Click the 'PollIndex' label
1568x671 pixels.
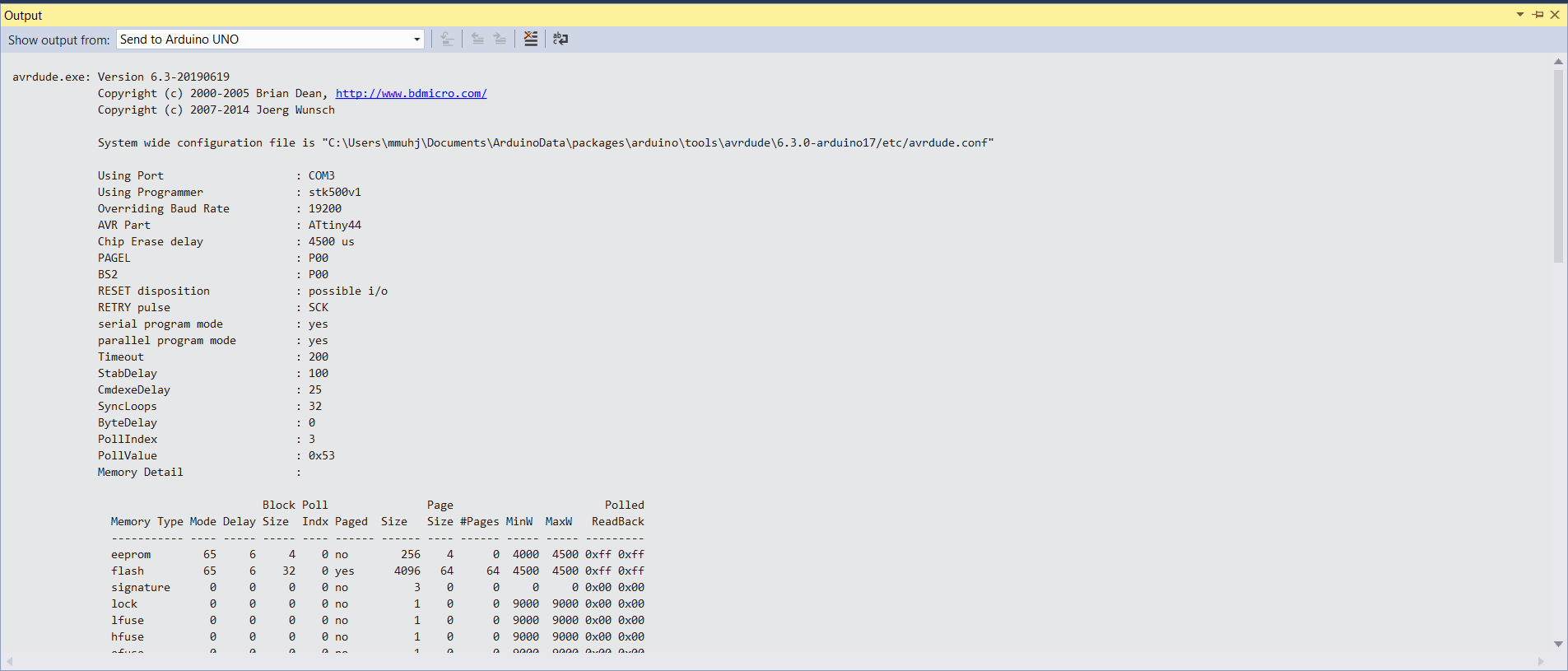(128, 439)
